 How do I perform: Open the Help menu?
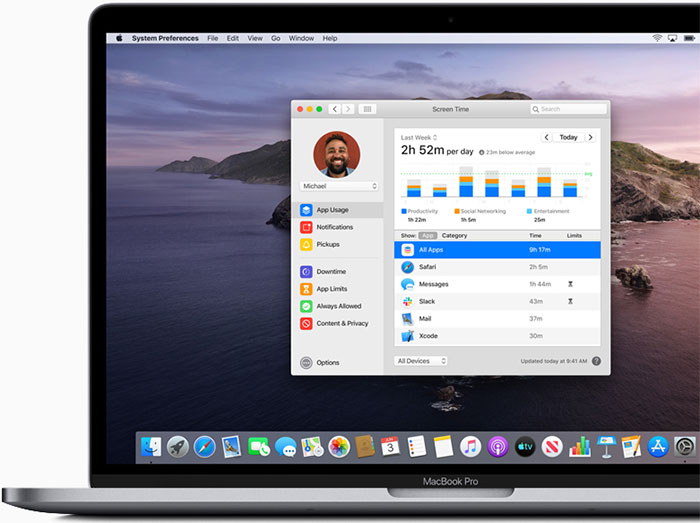pos(330,38)
